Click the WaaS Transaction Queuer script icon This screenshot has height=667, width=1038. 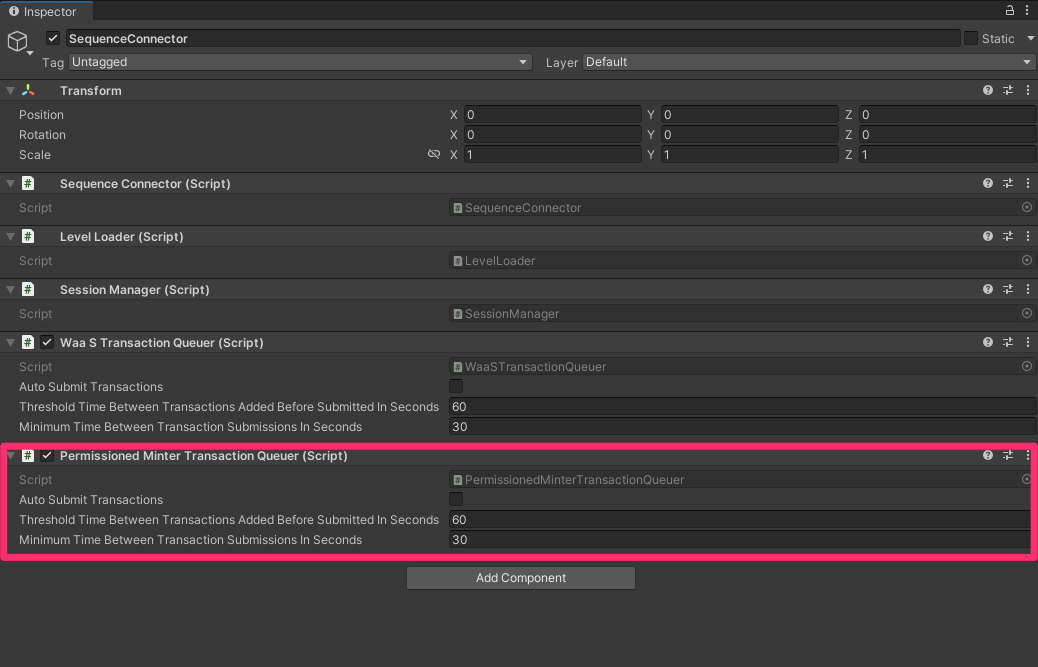(27, 342)
